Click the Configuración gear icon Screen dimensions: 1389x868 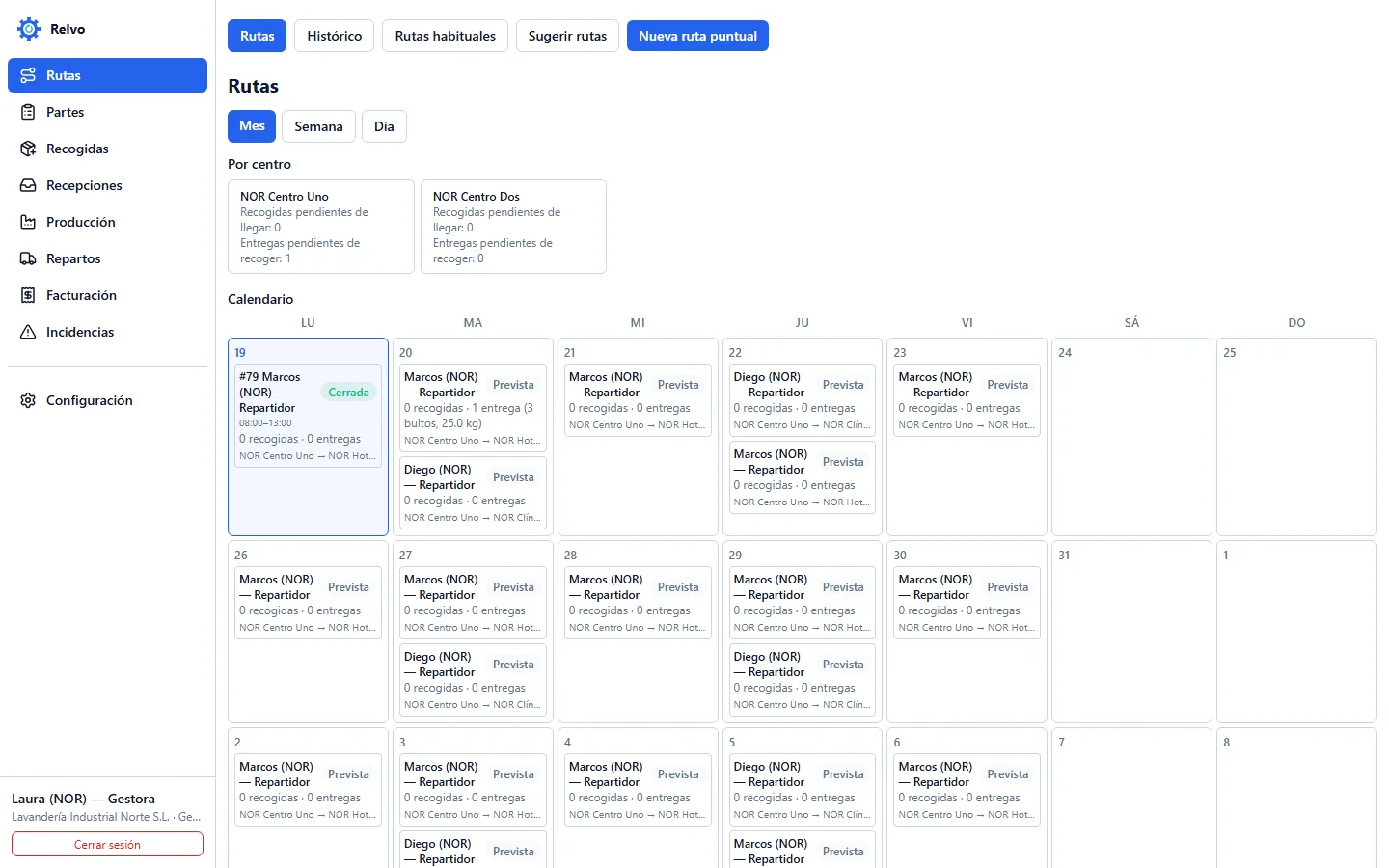pos(28,400)
